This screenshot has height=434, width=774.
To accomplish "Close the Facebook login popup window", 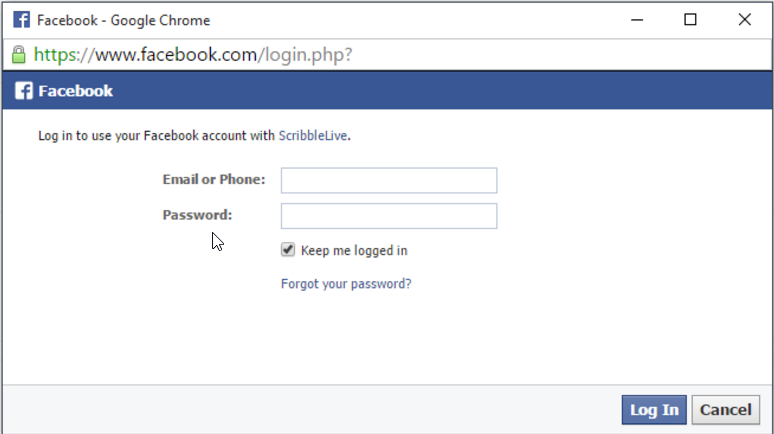I will tap(744, 20).
